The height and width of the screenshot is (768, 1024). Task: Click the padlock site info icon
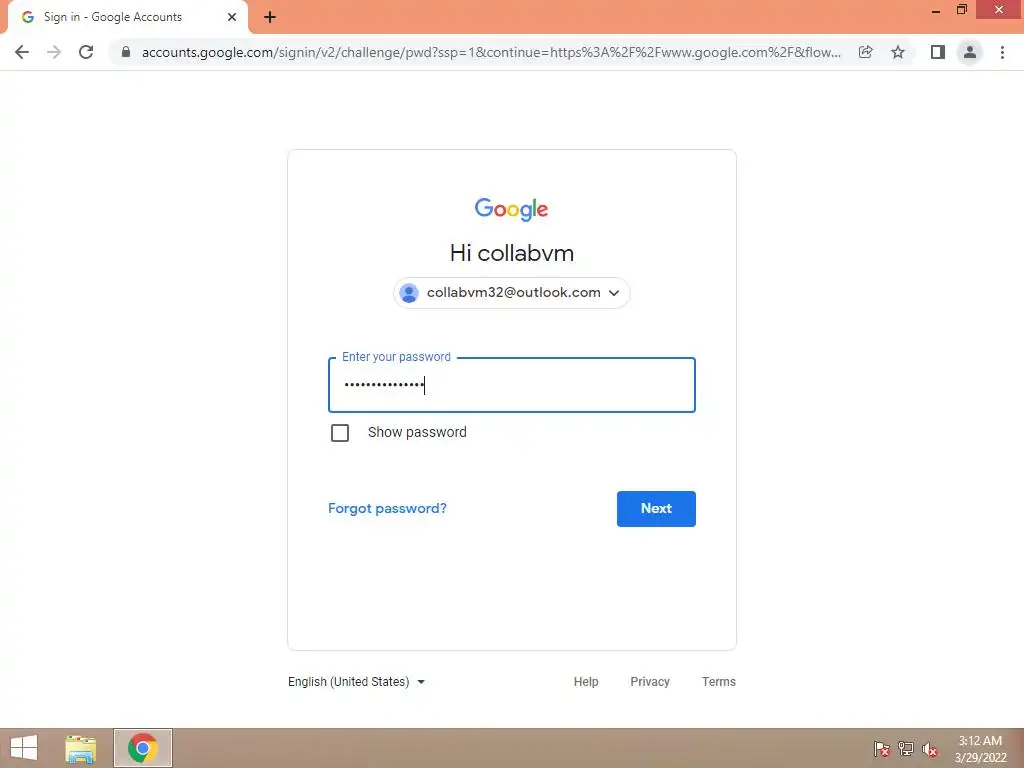point(126,52)
